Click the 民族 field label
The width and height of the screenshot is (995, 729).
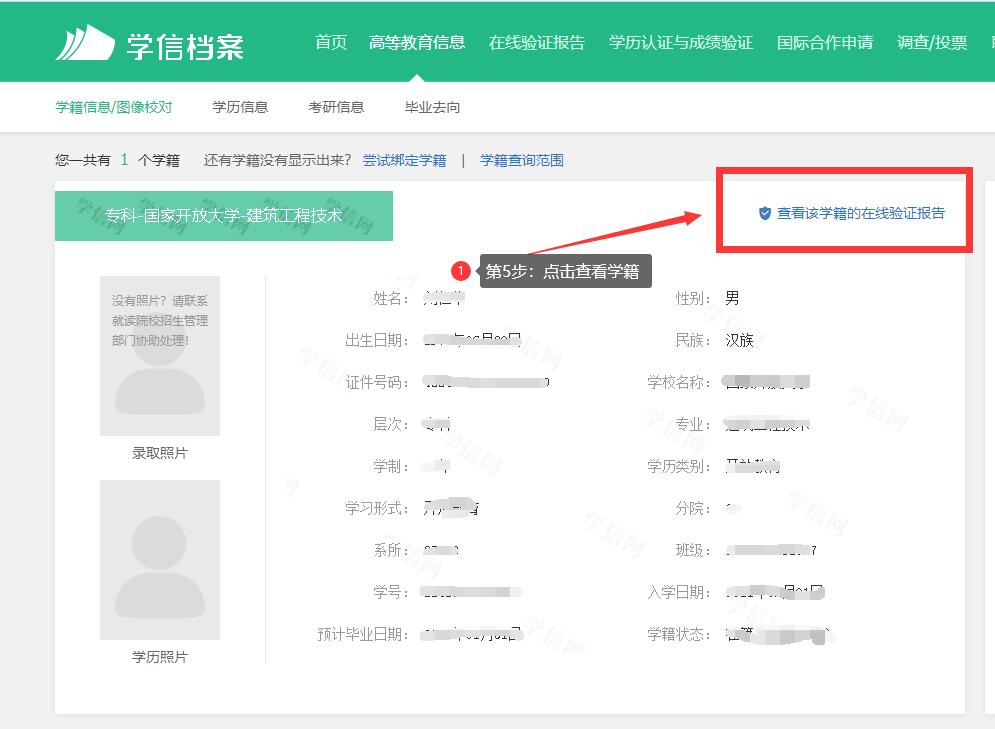click(x=693, y=341)
